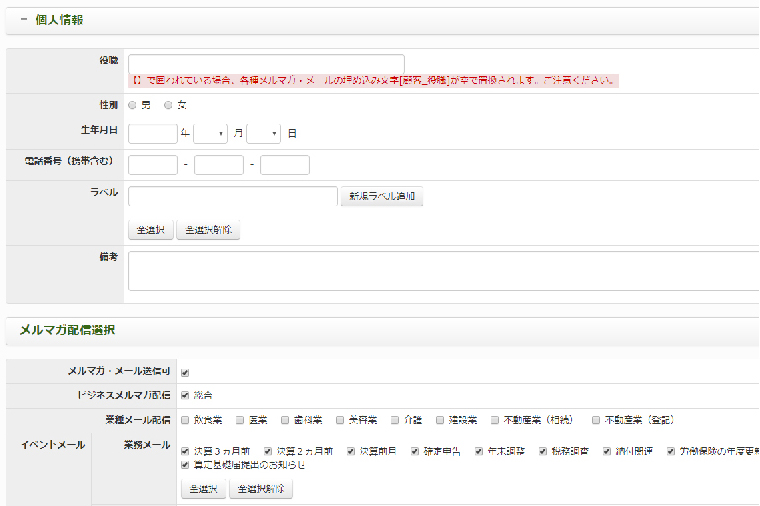Click the last phone number field
This screenshot has width=760, height=506.
pos(285,165)
